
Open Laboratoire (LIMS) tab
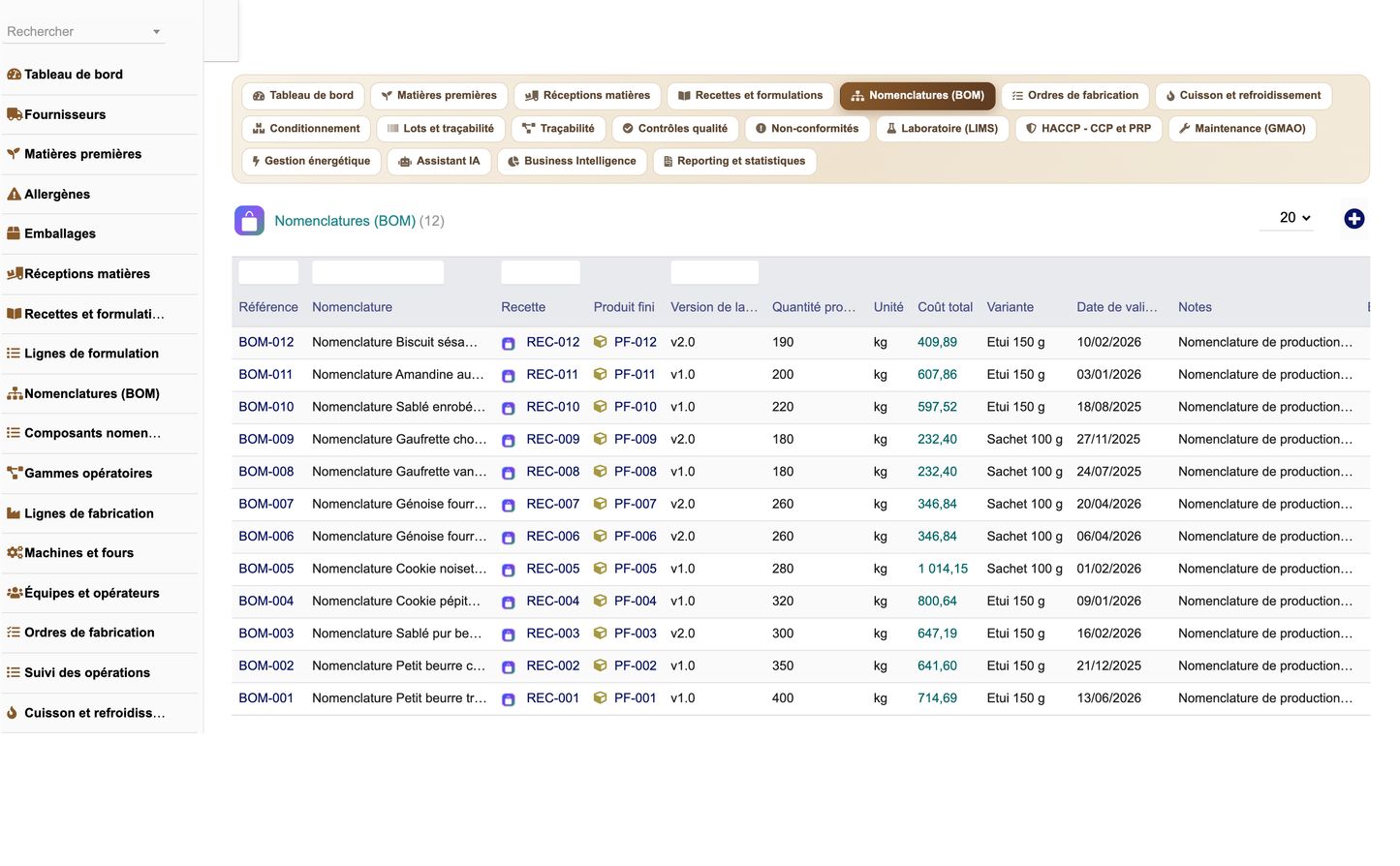coord(942,129)
